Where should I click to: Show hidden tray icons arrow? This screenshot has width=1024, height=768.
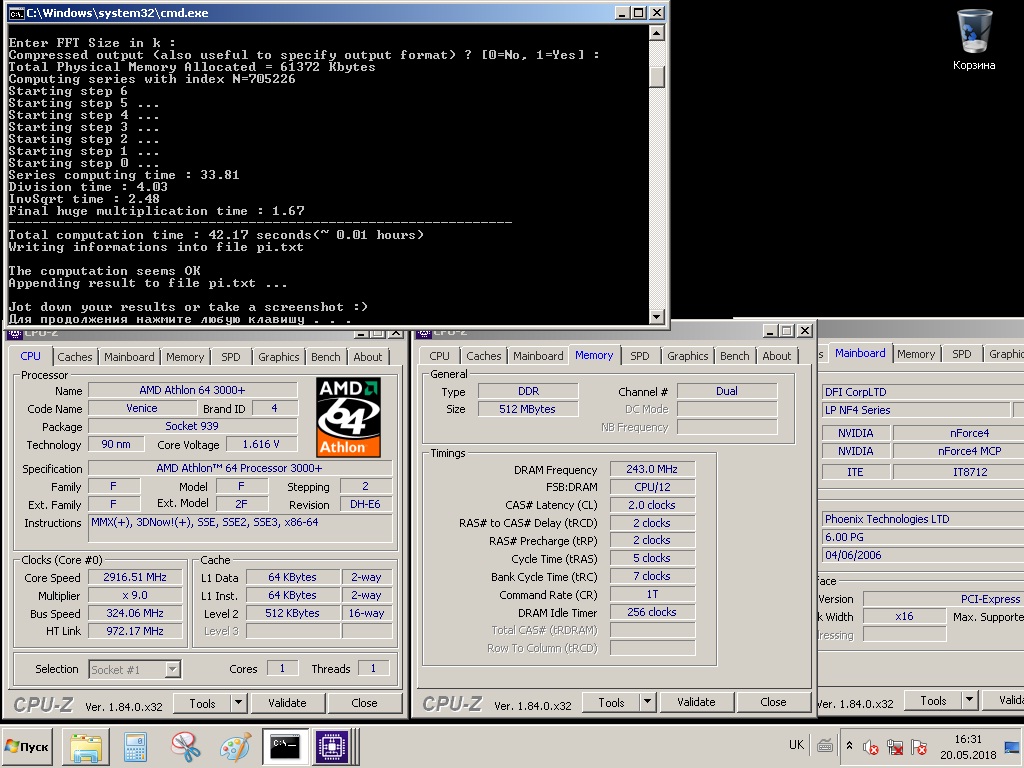coord(849,745)
